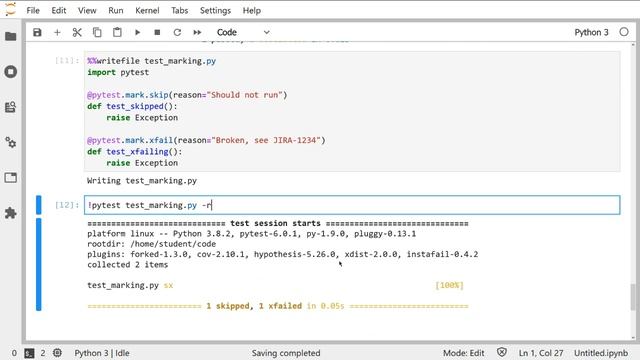The height and width of the screenshot is (360, 640).
Task: Open the Edit menu
Action: (59, 11)
